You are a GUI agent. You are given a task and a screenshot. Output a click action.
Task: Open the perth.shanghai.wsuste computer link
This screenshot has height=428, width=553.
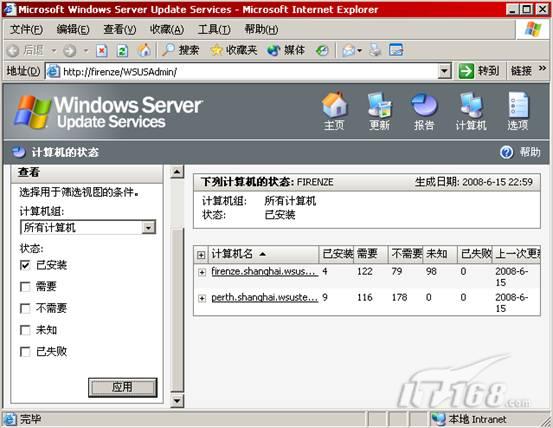[265, 297]
